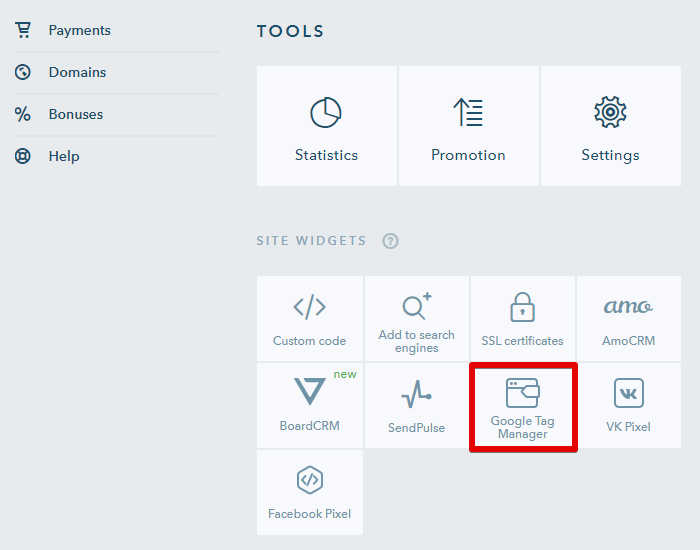Click the Help lifebuoy icon
This screenshot has height=550, width=700.
tap(23, 156)
